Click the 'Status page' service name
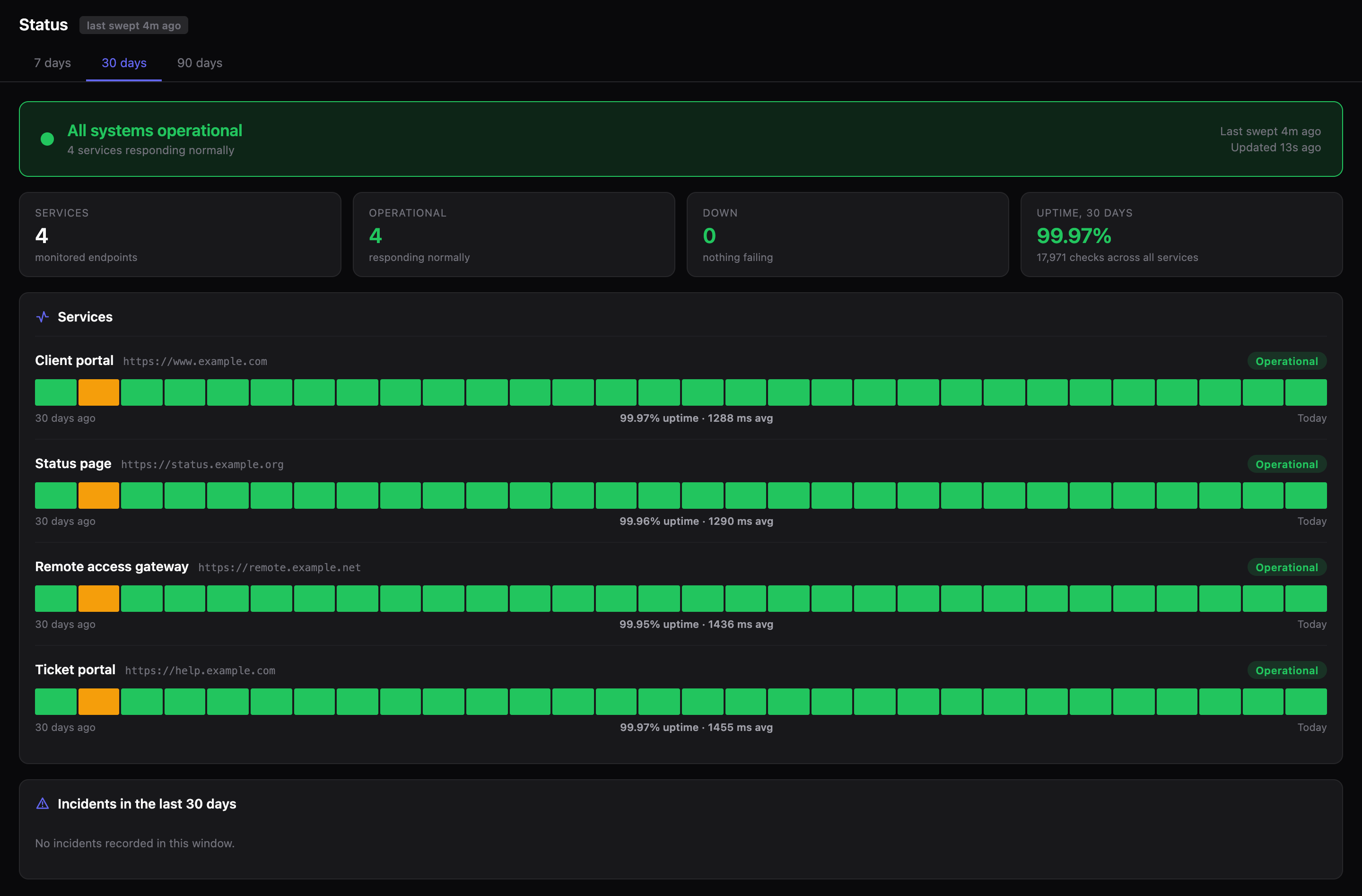 73,463
